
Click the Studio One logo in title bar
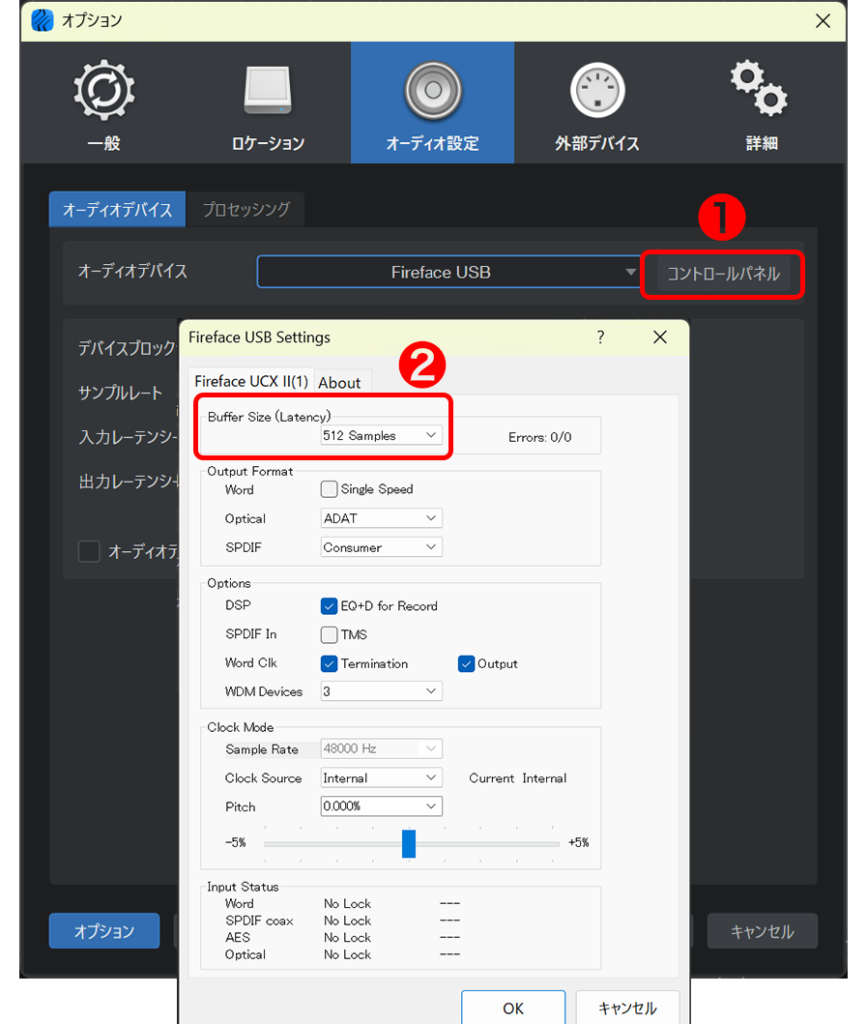[x=42, y=20]
